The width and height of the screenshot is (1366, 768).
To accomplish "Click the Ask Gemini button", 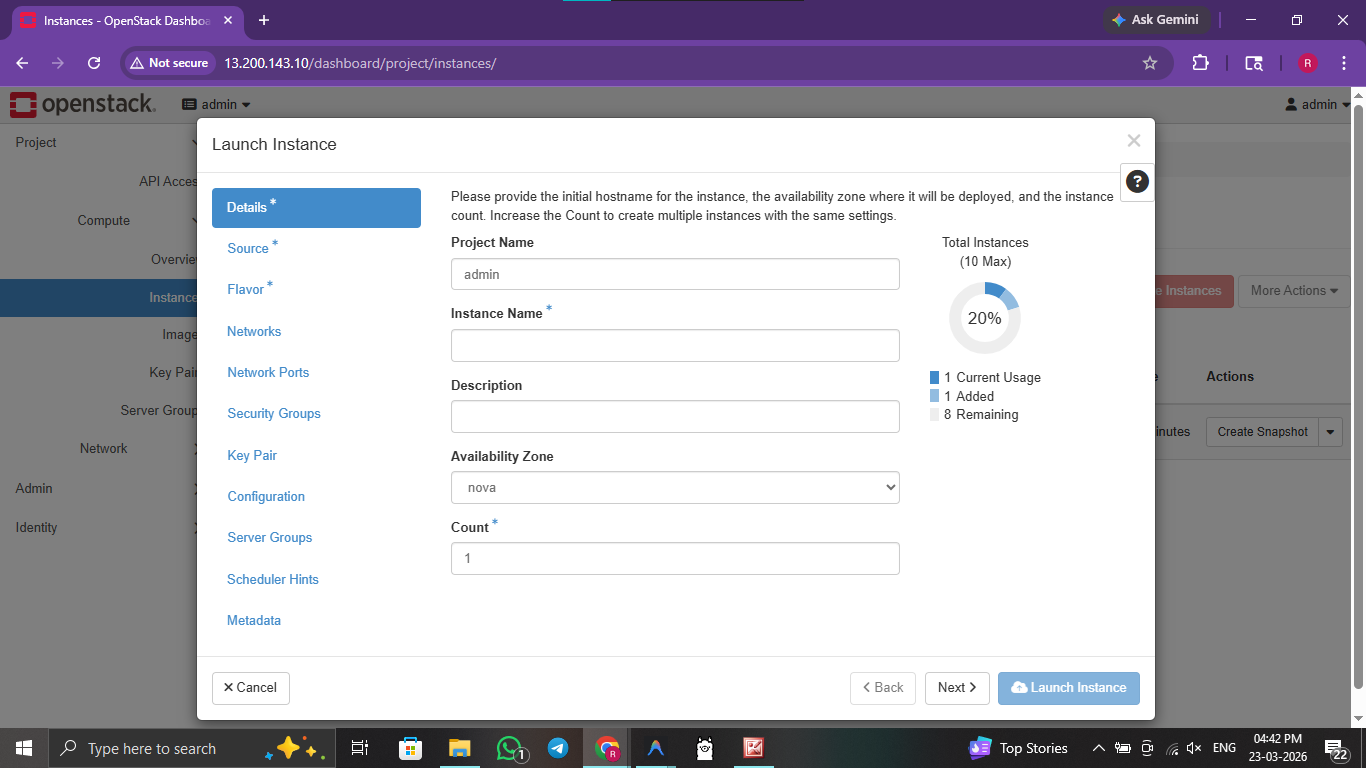I will tap(1157, 20).
